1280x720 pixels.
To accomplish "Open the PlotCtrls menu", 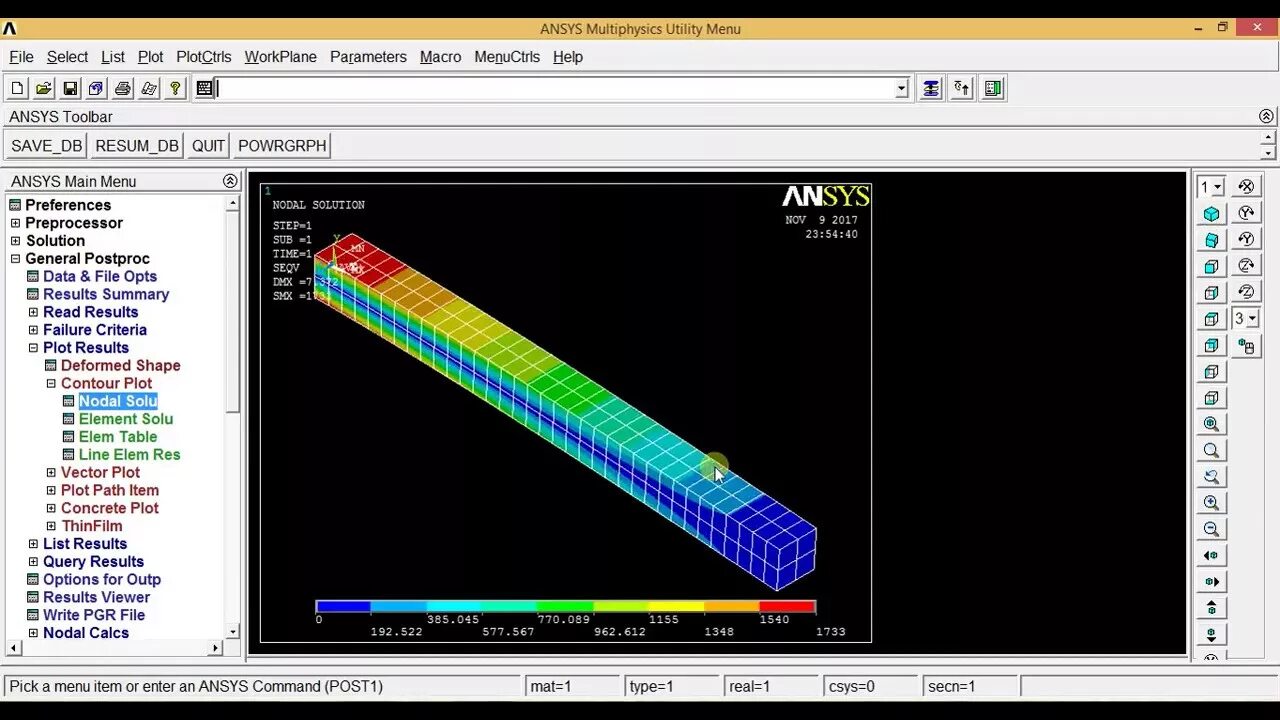I will coord(203,57).
